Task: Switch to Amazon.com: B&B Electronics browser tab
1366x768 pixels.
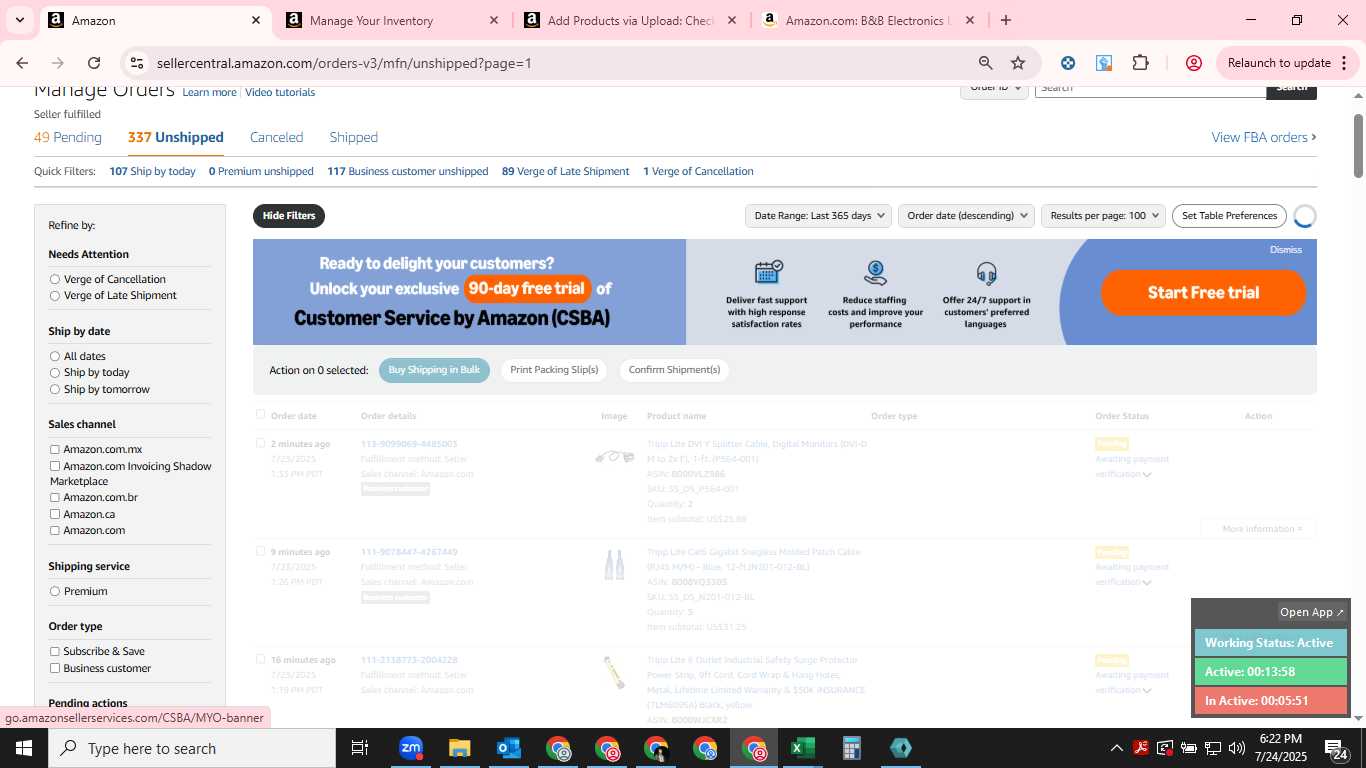Action: tap(866, 20)
